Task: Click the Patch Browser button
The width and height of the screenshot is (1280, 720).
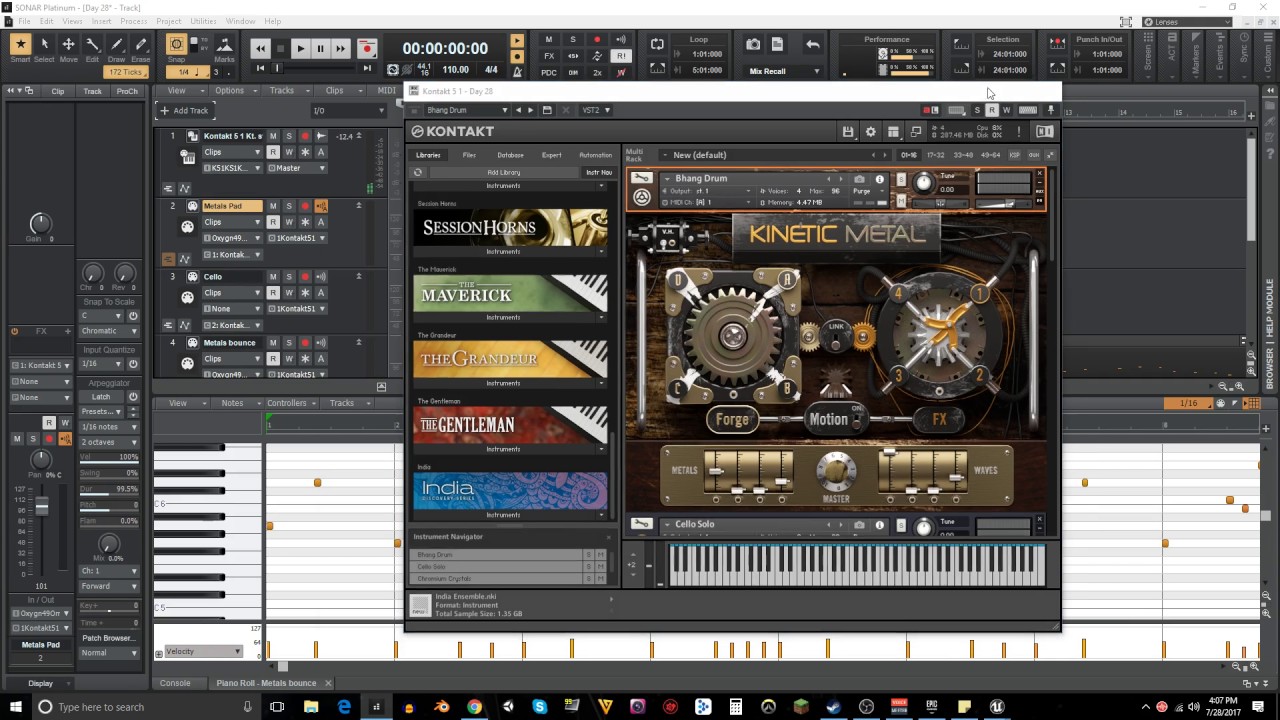Action: (x=108, y=638)
